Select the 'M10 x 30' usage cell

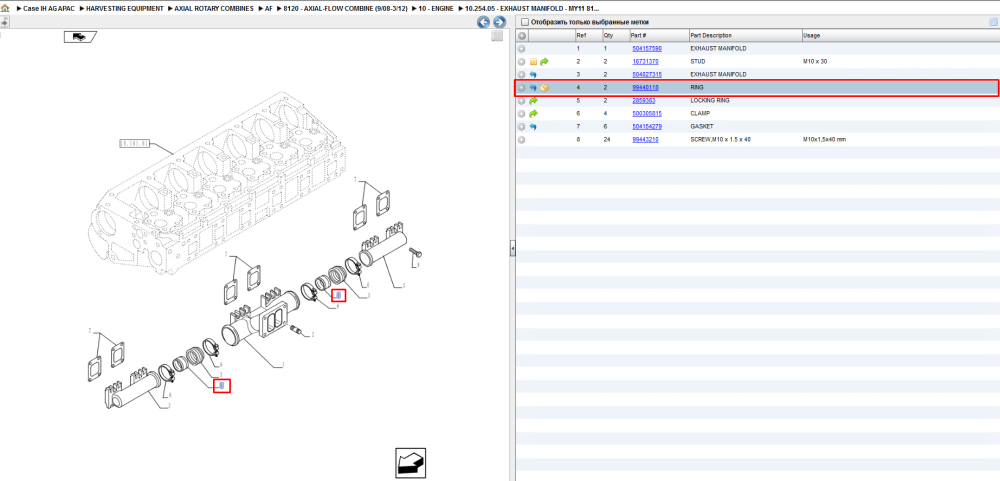point(816,62)
